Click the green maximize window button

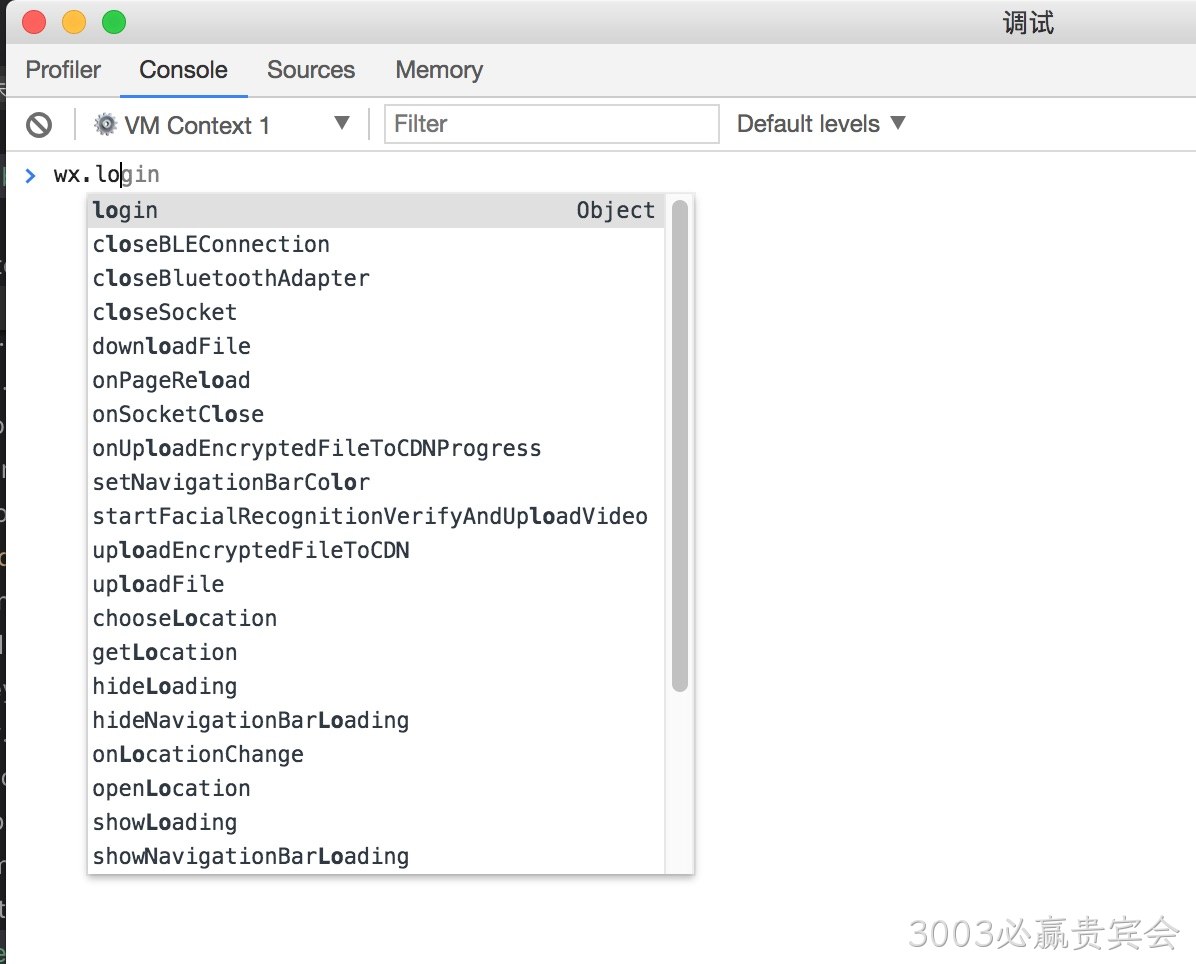tap(114, 22)
